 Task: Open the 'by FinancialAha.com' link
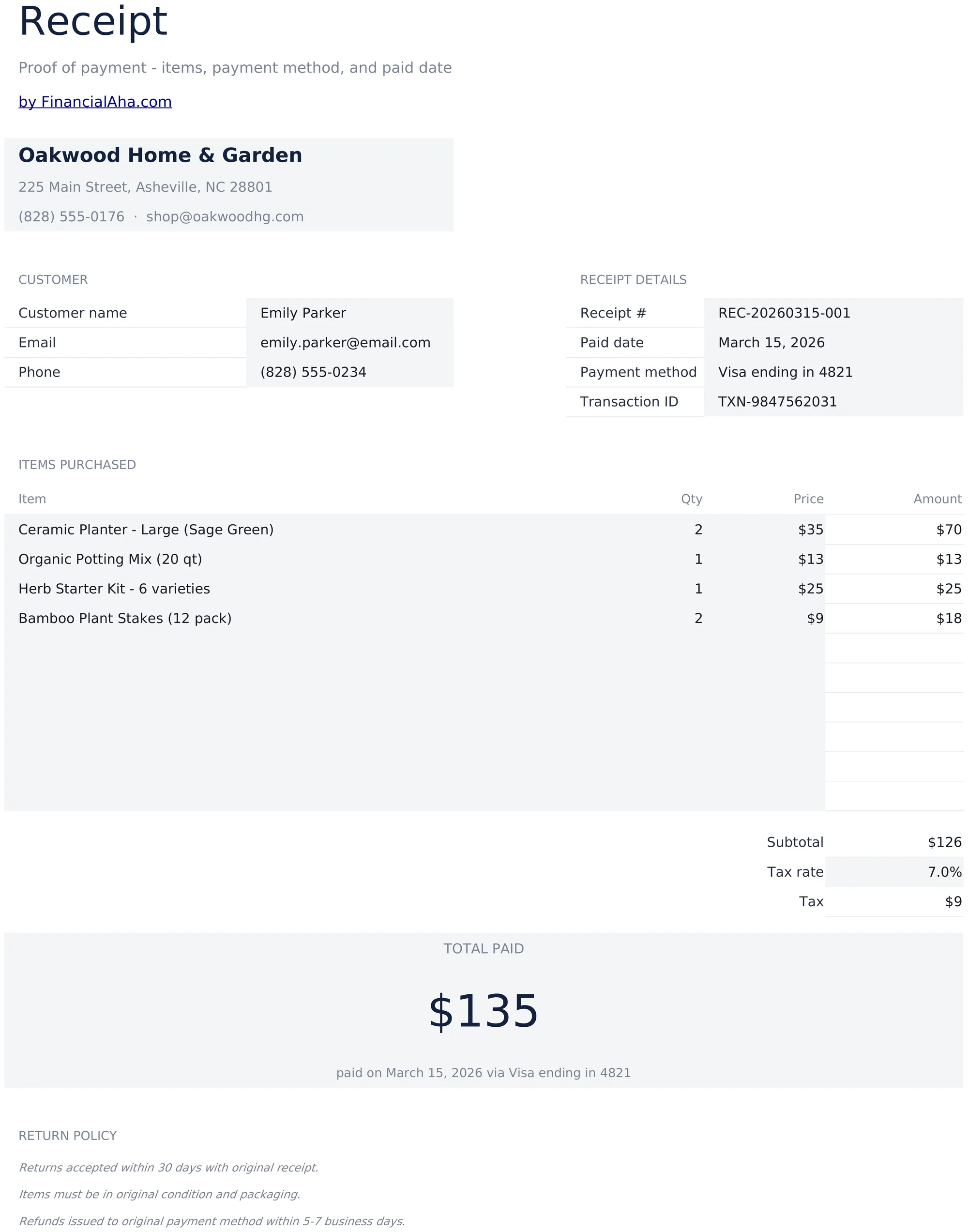point(95,102)
